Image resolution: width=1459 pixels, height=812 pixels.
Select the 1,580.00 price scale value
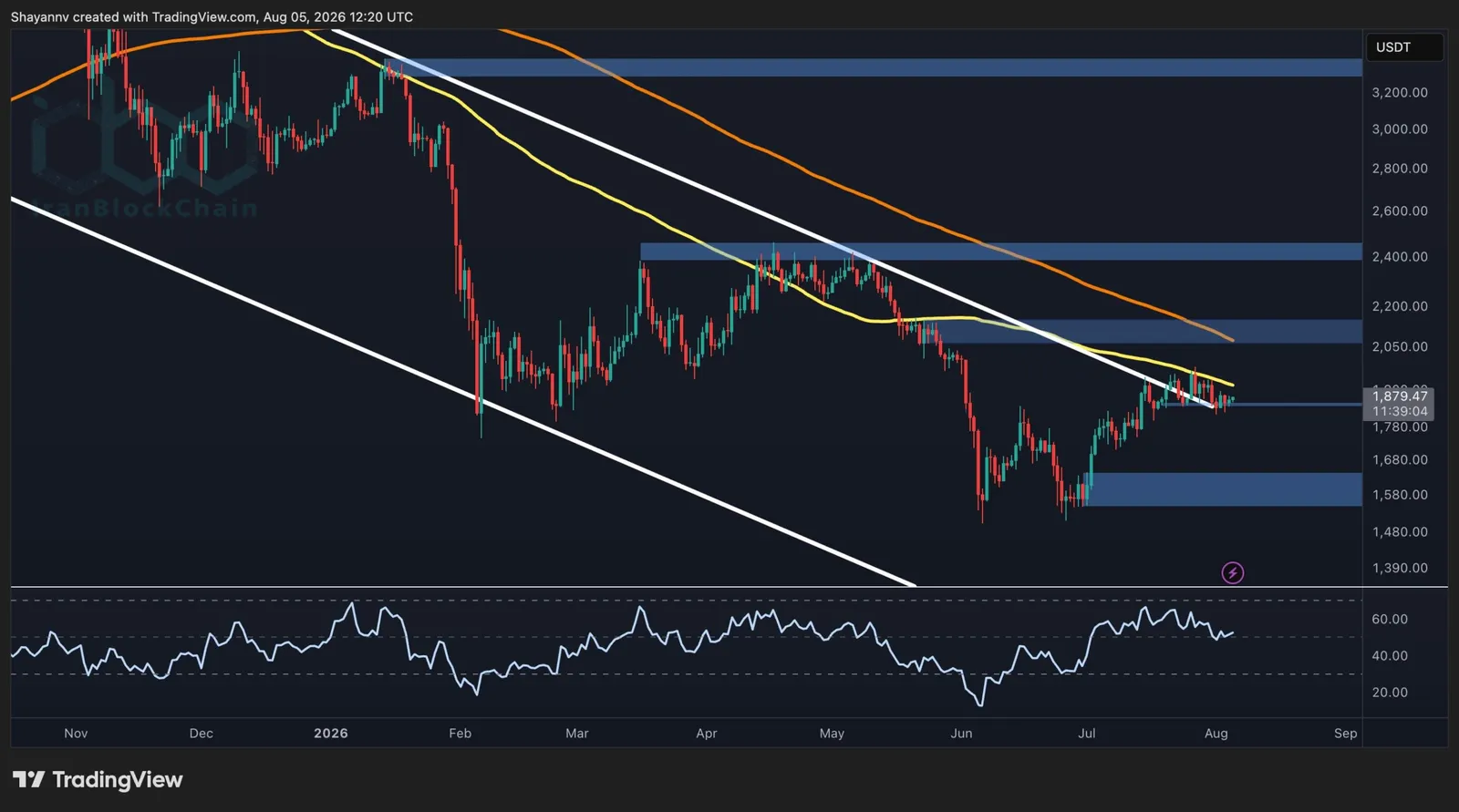point(1400,495)
